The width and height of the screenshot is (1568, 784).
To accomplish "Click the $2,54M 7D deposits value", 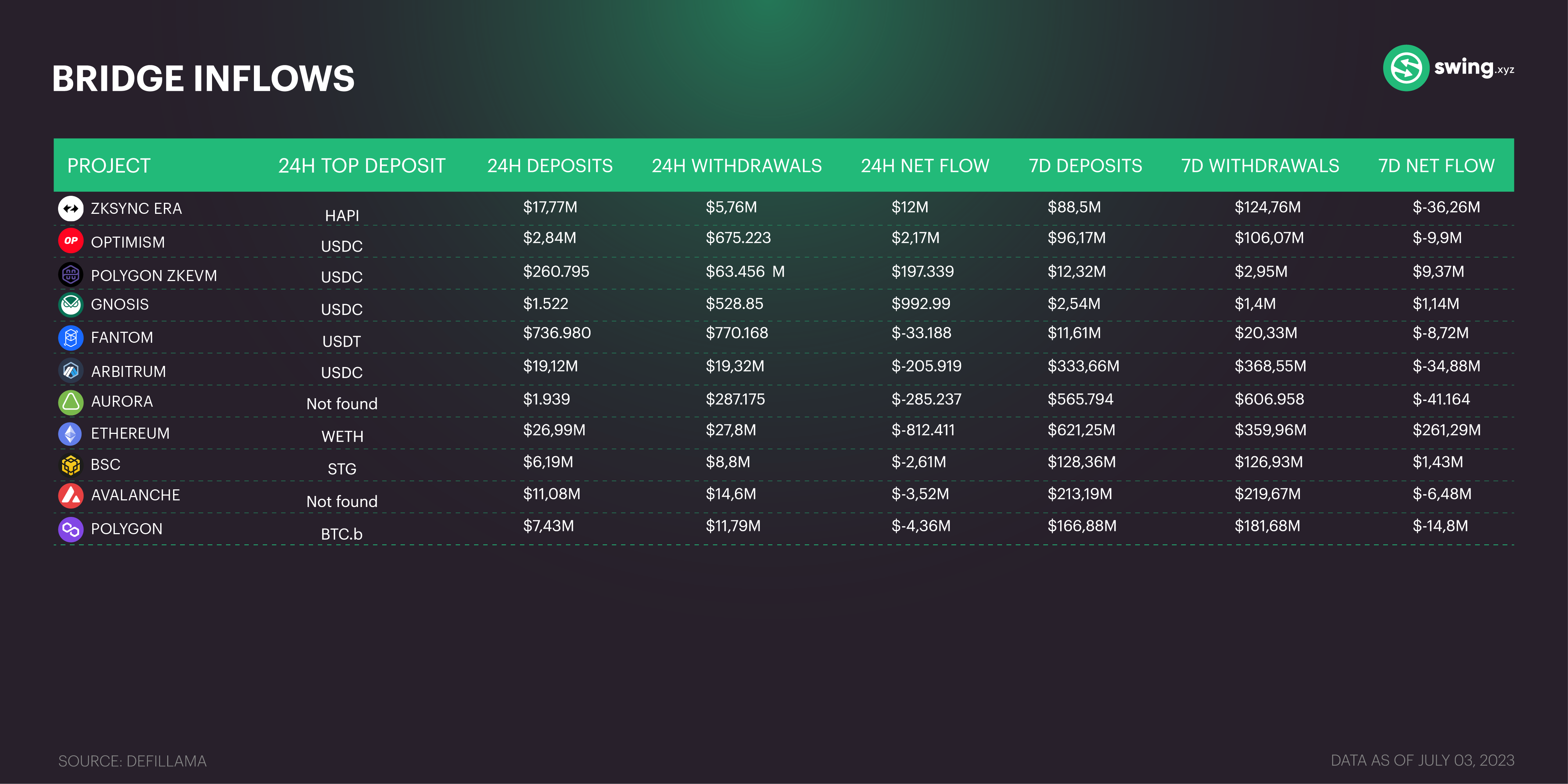I will [x=1074, y=304].
